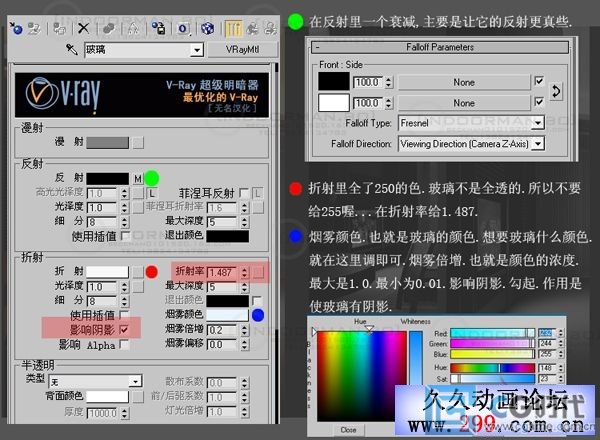600x440 pixels.
Task: Toggle the highlighted Show End Result icon
Action: pyautogui.click(x=233, y=29)
